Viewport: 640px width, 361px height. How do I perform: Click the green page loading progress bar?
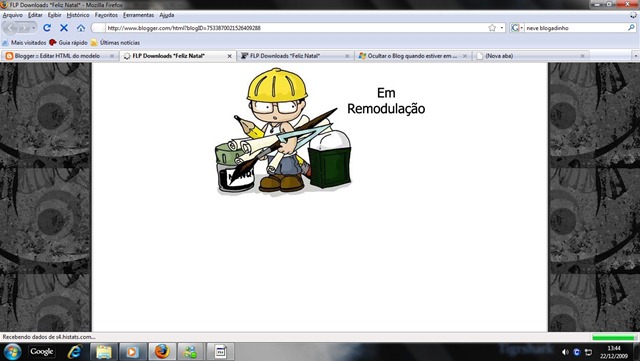(613, 337)
